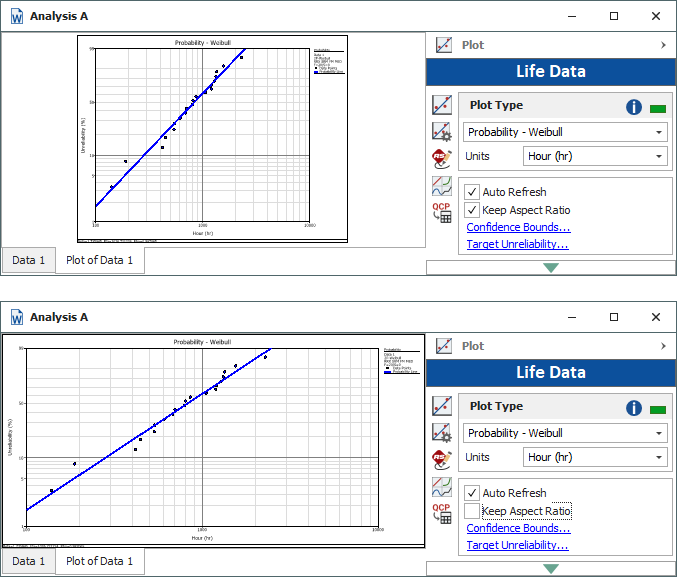Viewport: 677px width, 577px height.
Task: Switch to Data 1 tab in upper window
Action: (28, 260)
